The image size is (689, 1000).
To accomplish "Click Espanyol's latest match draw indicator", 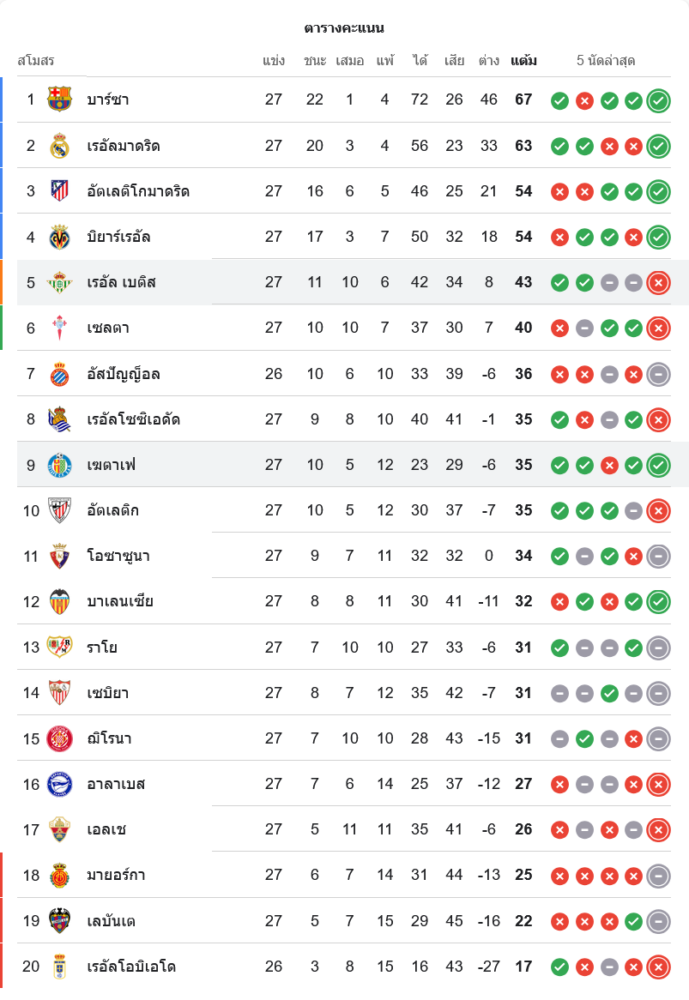I will pyautogui.click(x=658, y=374).
